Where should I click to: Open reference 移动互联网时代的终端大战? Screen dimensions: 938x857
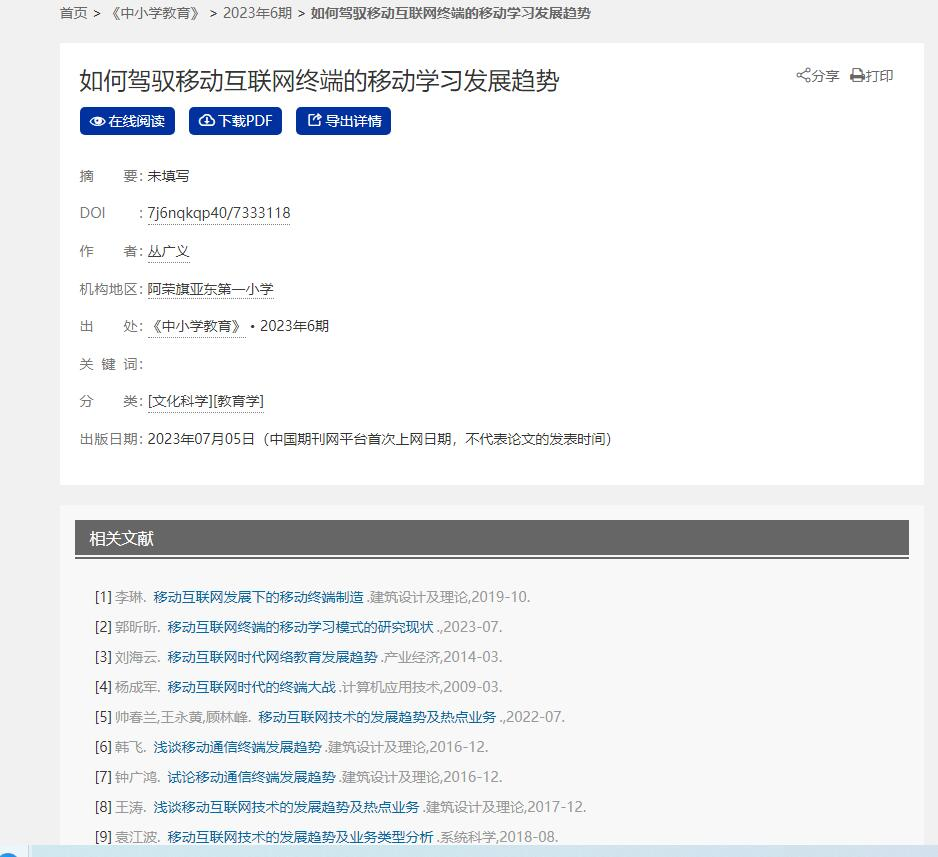251,687
